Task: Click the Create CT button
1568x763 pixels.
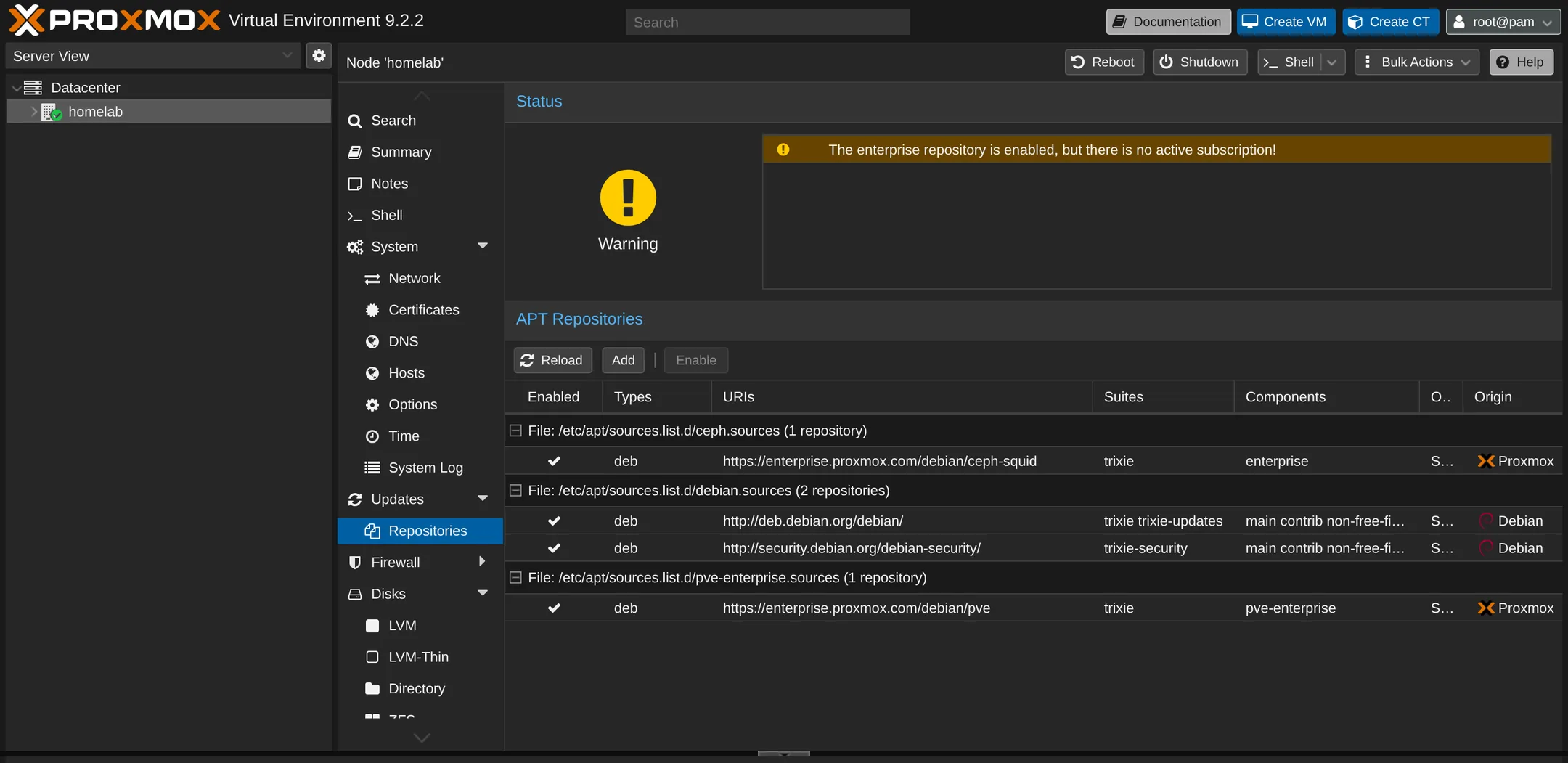Action: coord(1390,22)
